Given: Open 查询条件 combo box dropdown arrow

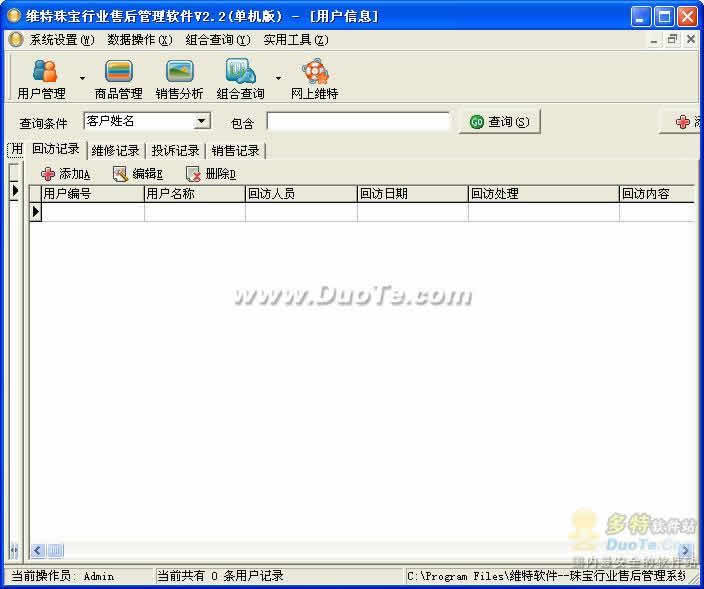Looking at the screenshot, I should tap(202, 121).
